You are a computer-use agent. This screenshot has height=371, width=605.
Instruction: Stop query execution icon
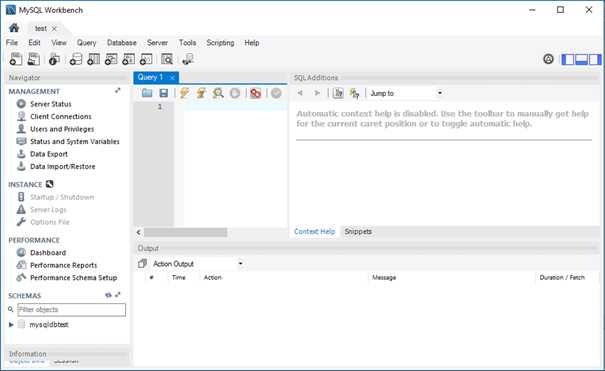pyautogui.click(x=235, y=93)
